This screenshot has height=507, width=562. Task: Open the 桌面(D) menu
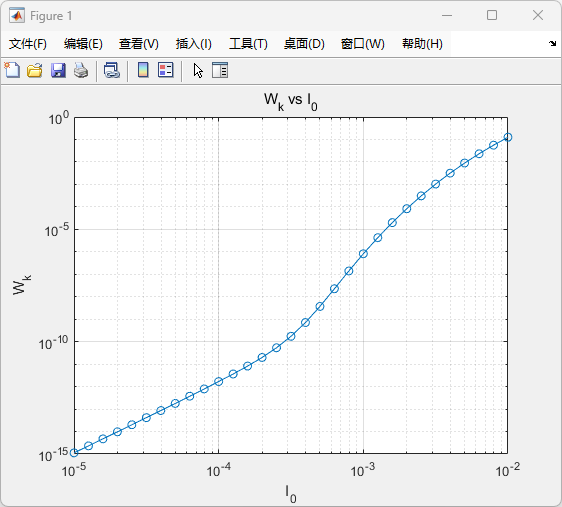click(x=304, y=44)
